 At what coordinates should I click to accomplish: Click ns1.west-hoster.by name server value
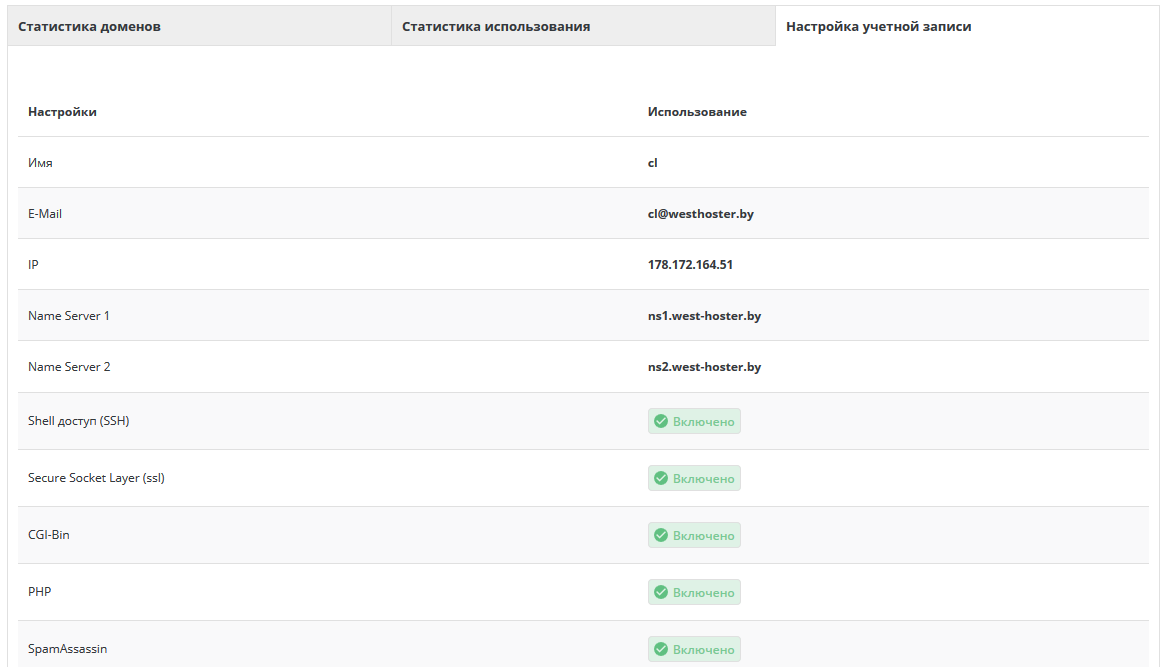tap(704, 316)
